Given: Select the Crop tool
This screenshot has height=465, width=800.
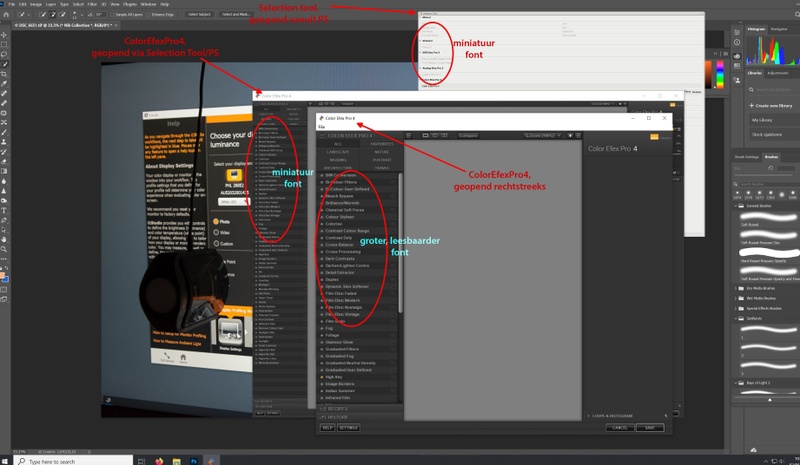Looking at the screenshot, I should (x=4, y=74).
